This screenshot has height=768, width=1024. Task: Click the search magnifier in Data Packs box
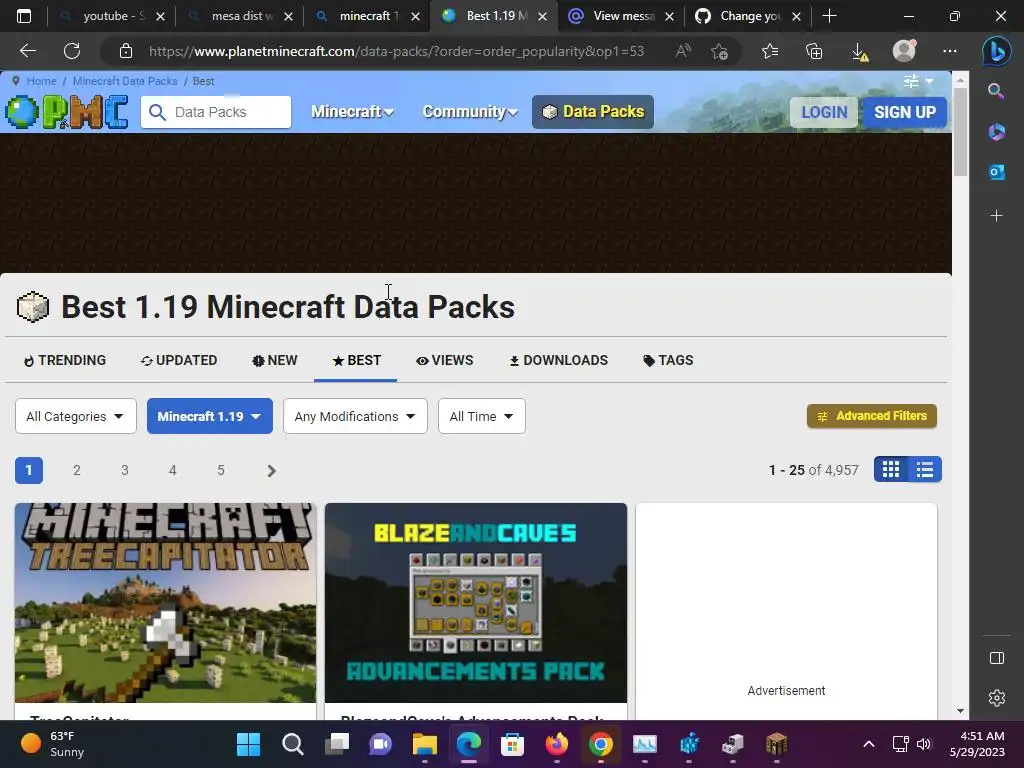pos(157,112)
